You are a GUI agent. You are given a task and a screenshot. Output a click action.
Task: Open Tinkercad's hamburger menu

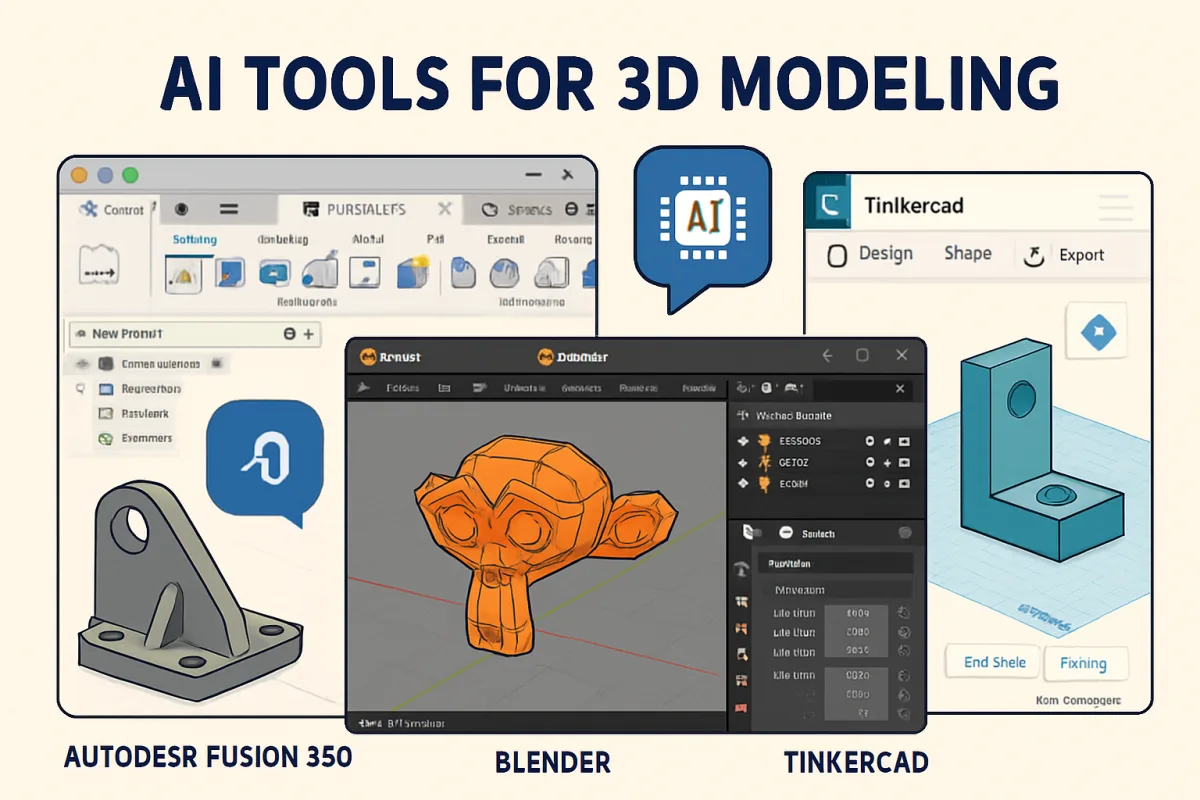coord(1116,207)
